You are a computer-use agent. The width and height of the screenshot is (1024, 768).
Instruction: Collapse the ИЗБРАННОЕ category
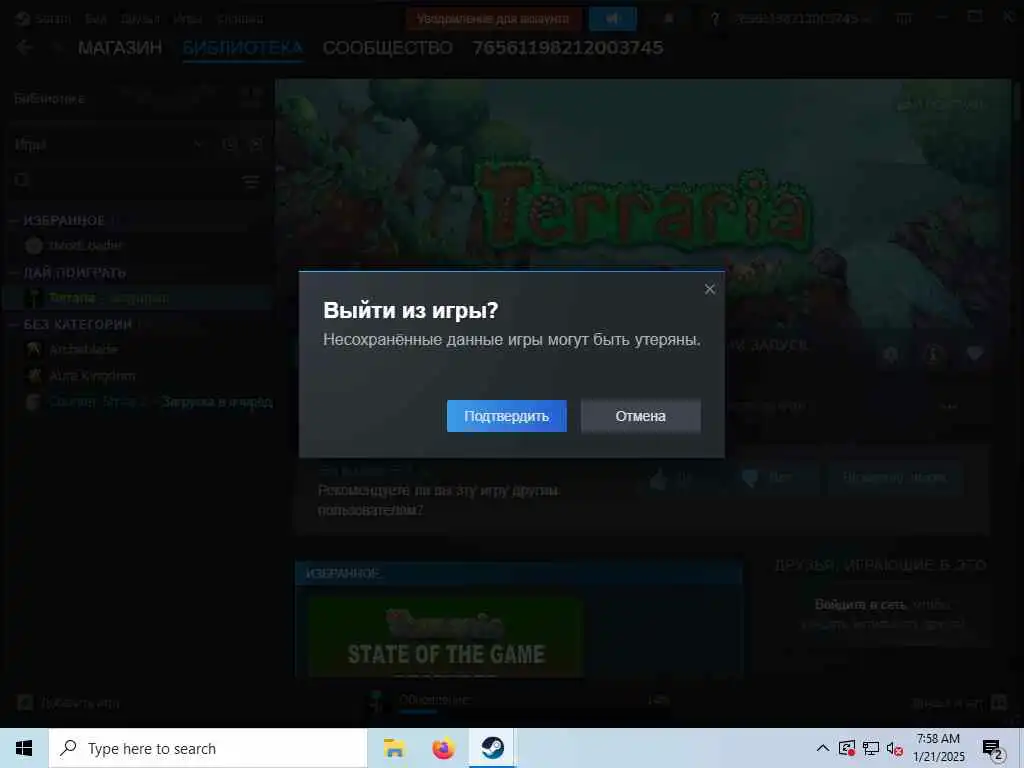tap(13, 221)
